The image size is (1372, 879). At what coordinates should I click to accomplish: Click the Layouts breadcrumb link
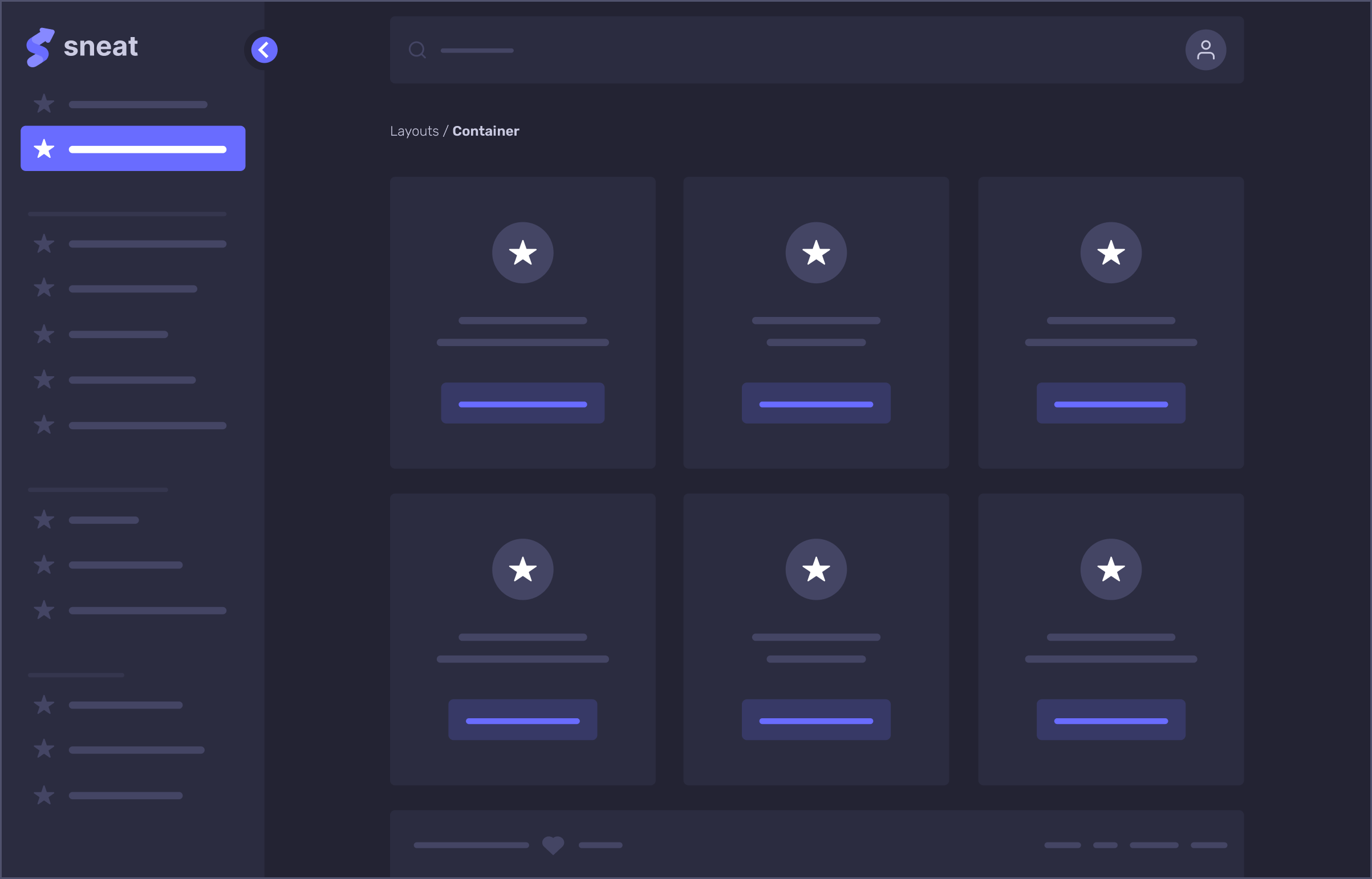coord(414,131)
